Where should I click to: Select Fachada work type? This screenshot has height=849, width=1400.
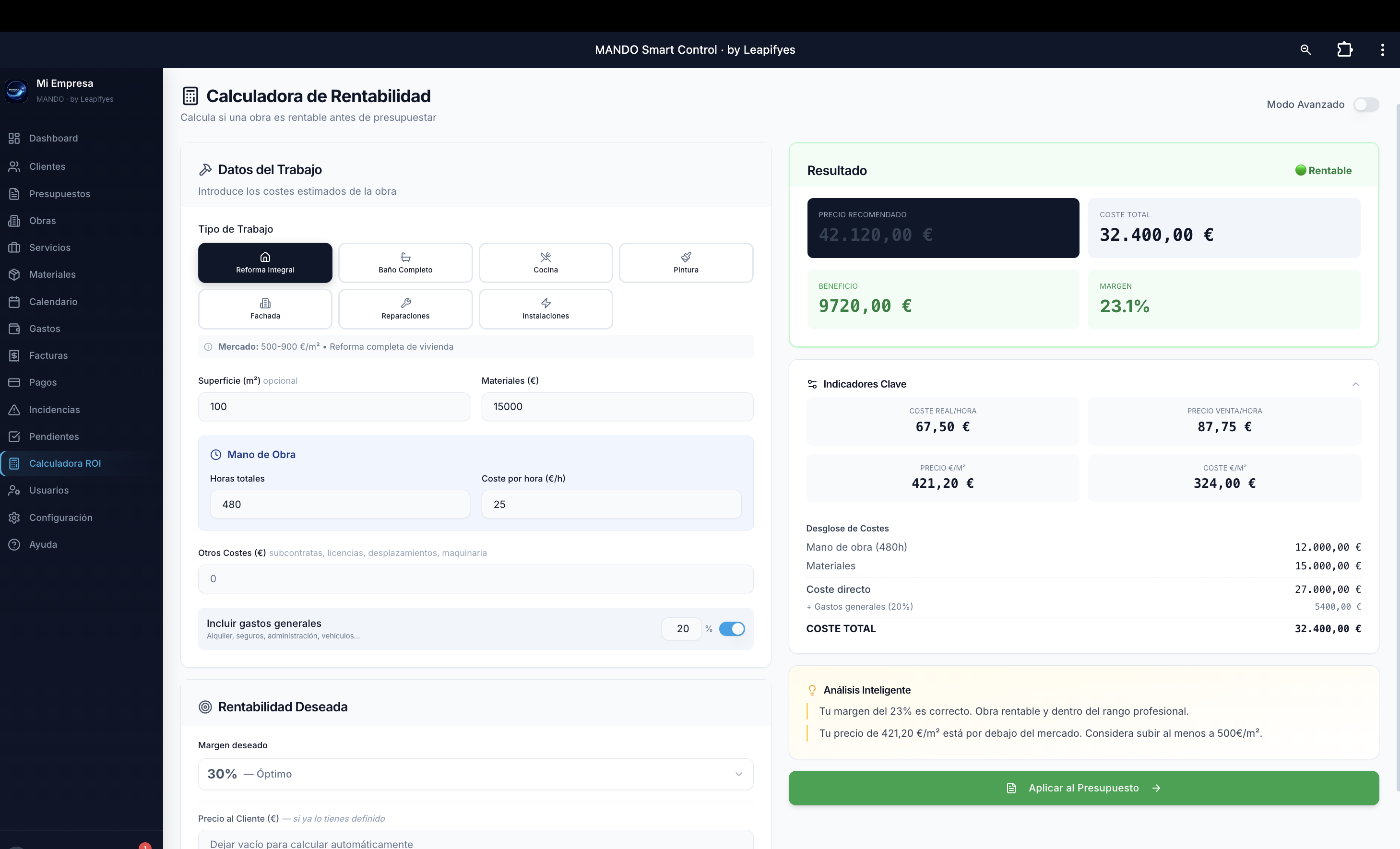(x=265, y=309)
